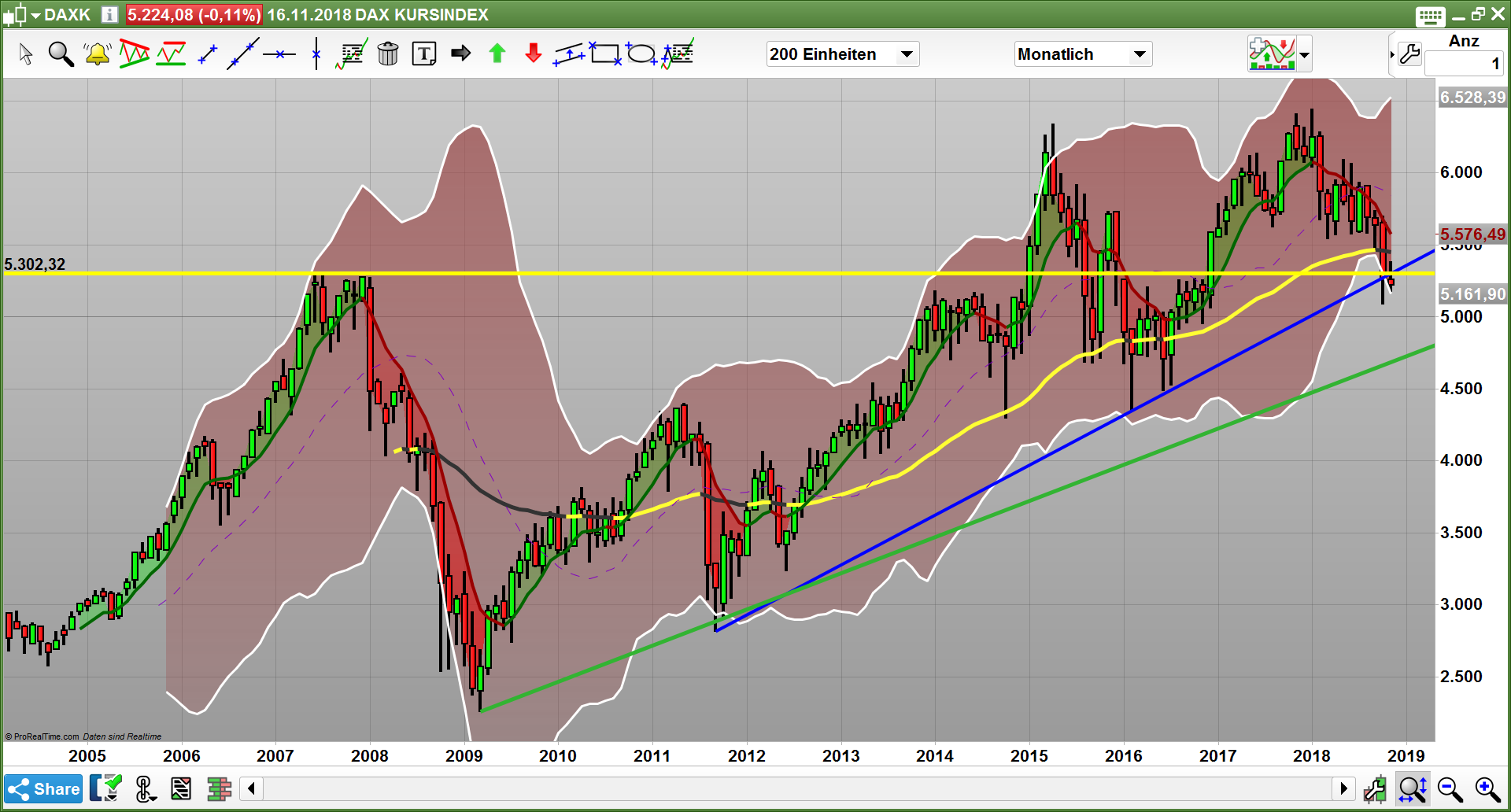Image resolution: width=1511 pixels, height=812 pixels.
Task: Add an indicator with the indicators button
Action: pyautogui.click(x=1272, y=54)
